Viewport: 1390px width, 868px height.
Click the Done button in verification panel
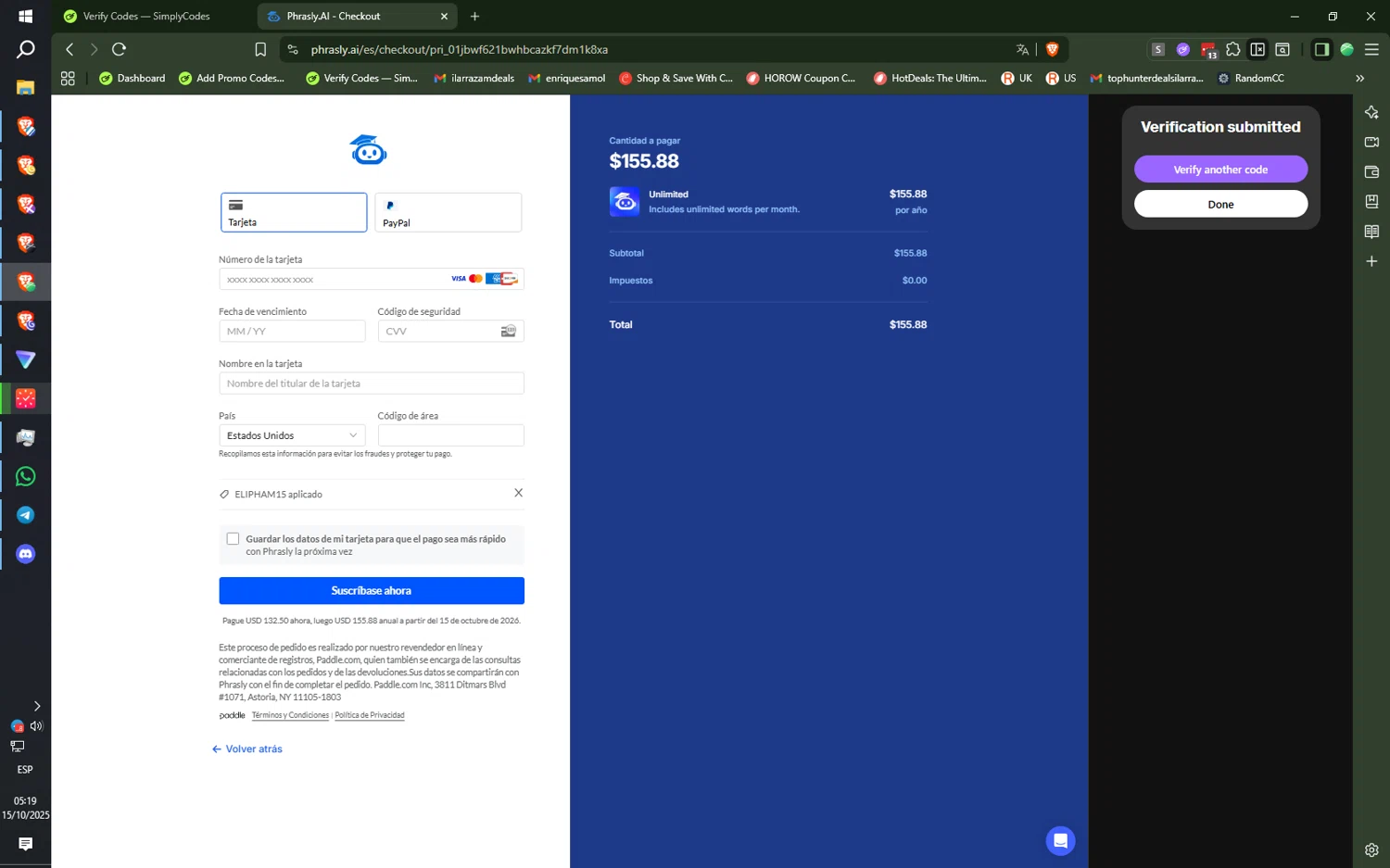click(x=1220, y=204)
